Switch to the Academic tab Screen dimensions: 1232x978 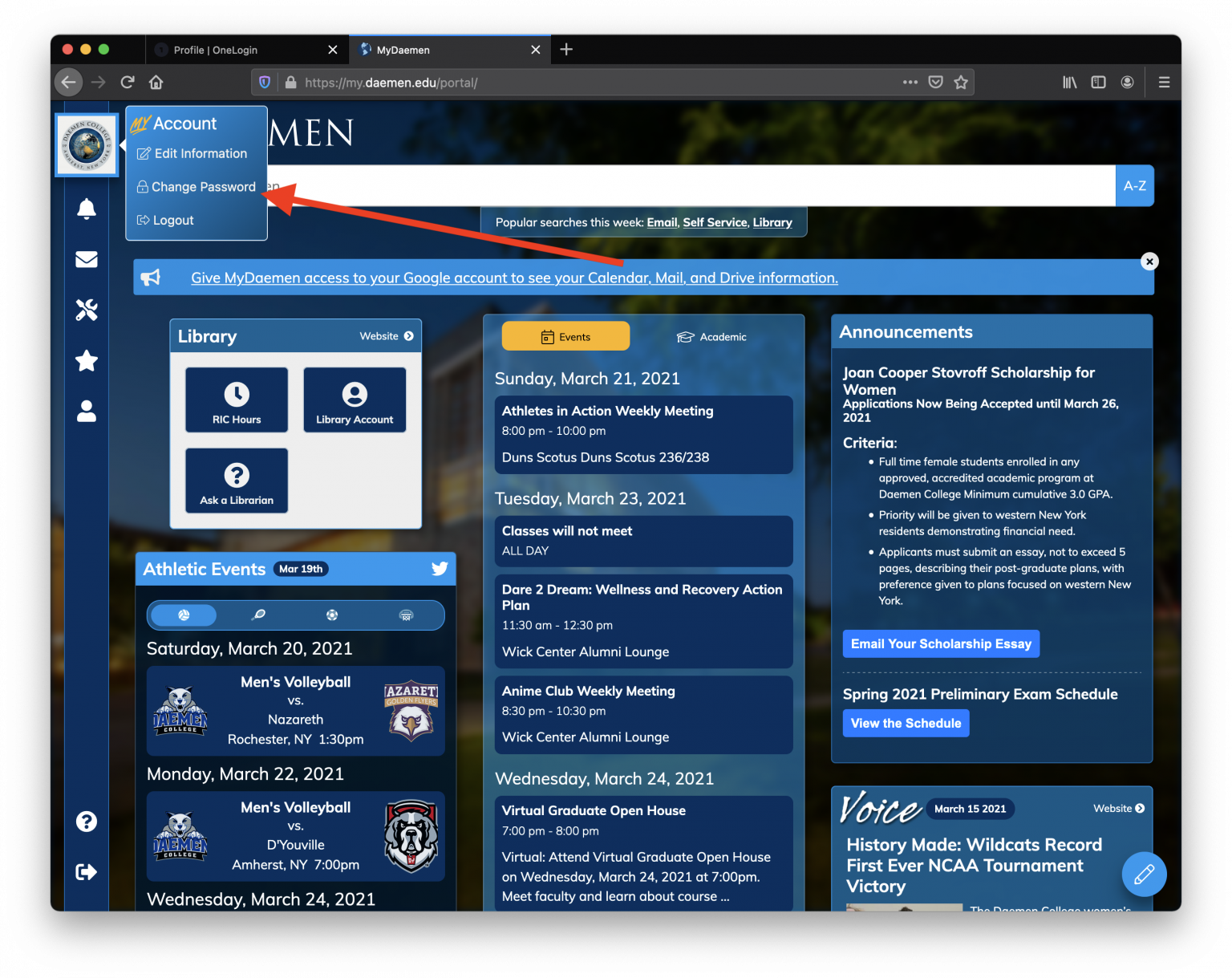coord(711,337)
